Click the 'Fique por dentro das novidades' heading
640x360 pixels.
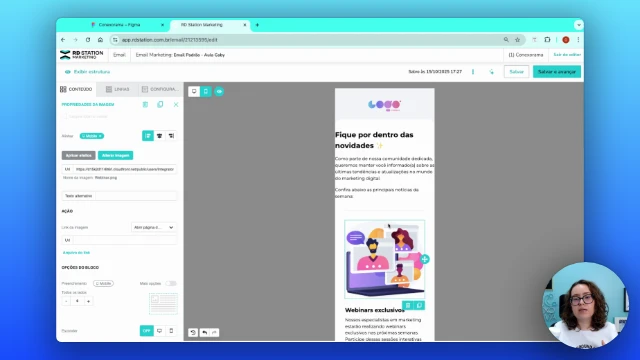(x=374, y=140)
